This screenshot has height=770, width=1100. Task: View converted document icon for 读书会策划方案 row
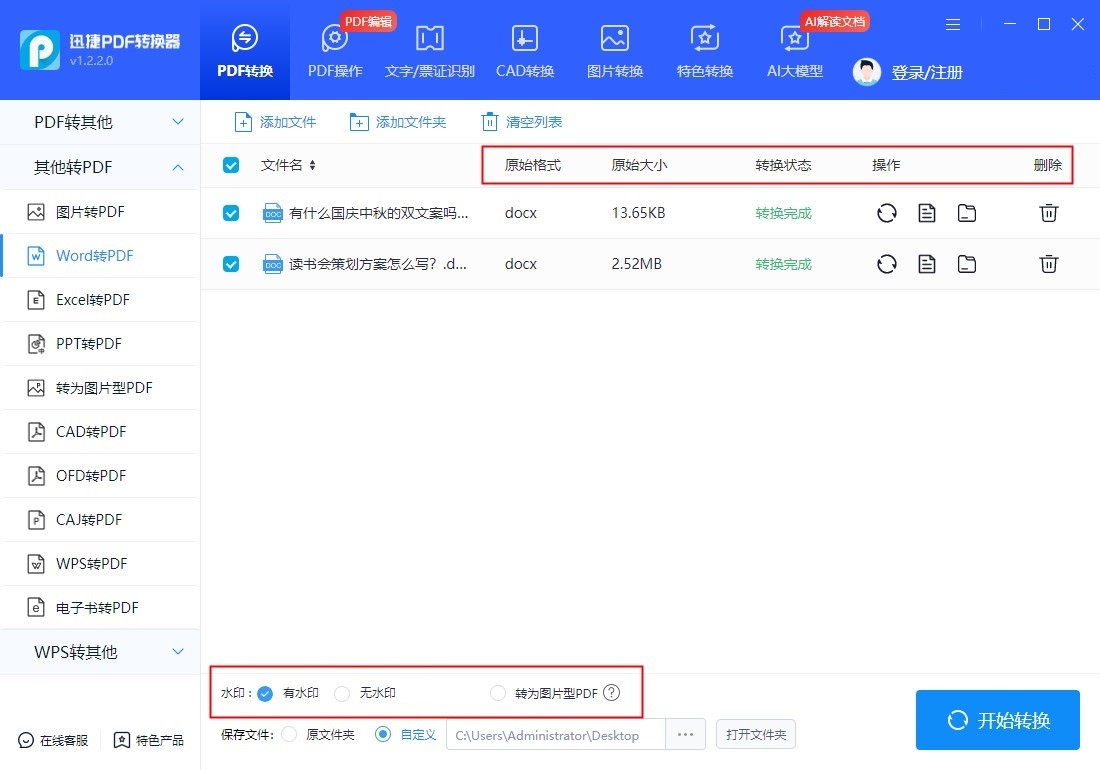pyautogui.click(x=926, y=263)
